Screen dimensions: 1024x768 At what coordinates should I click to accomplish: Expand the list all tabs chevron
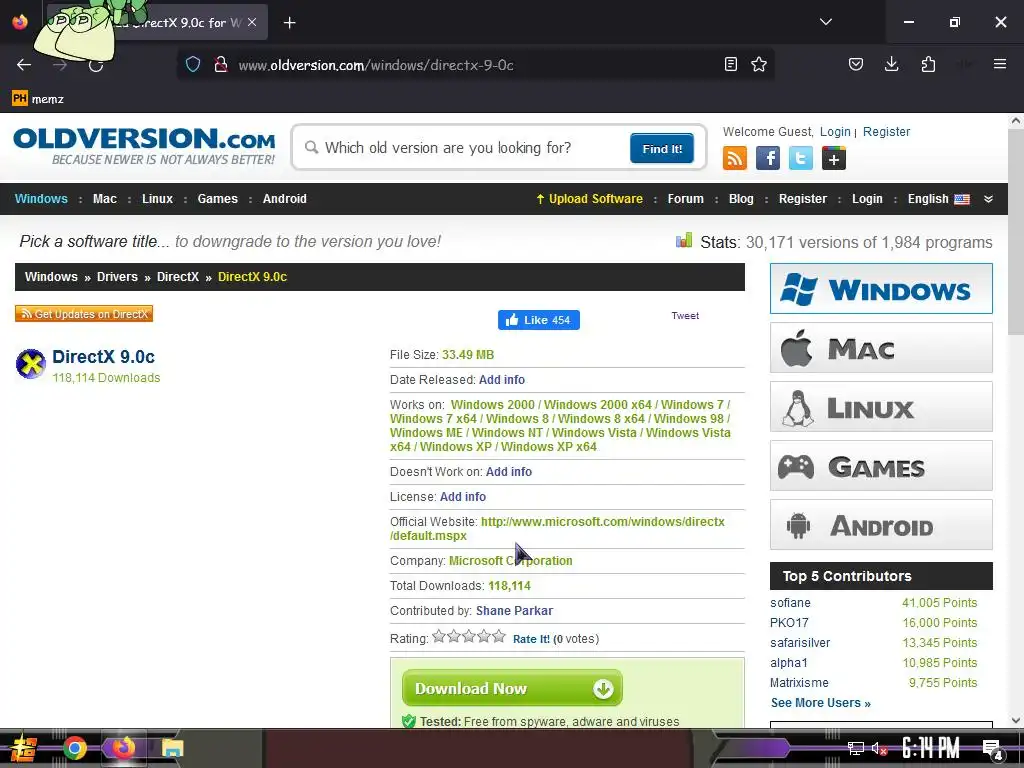(x=825, y=22)
